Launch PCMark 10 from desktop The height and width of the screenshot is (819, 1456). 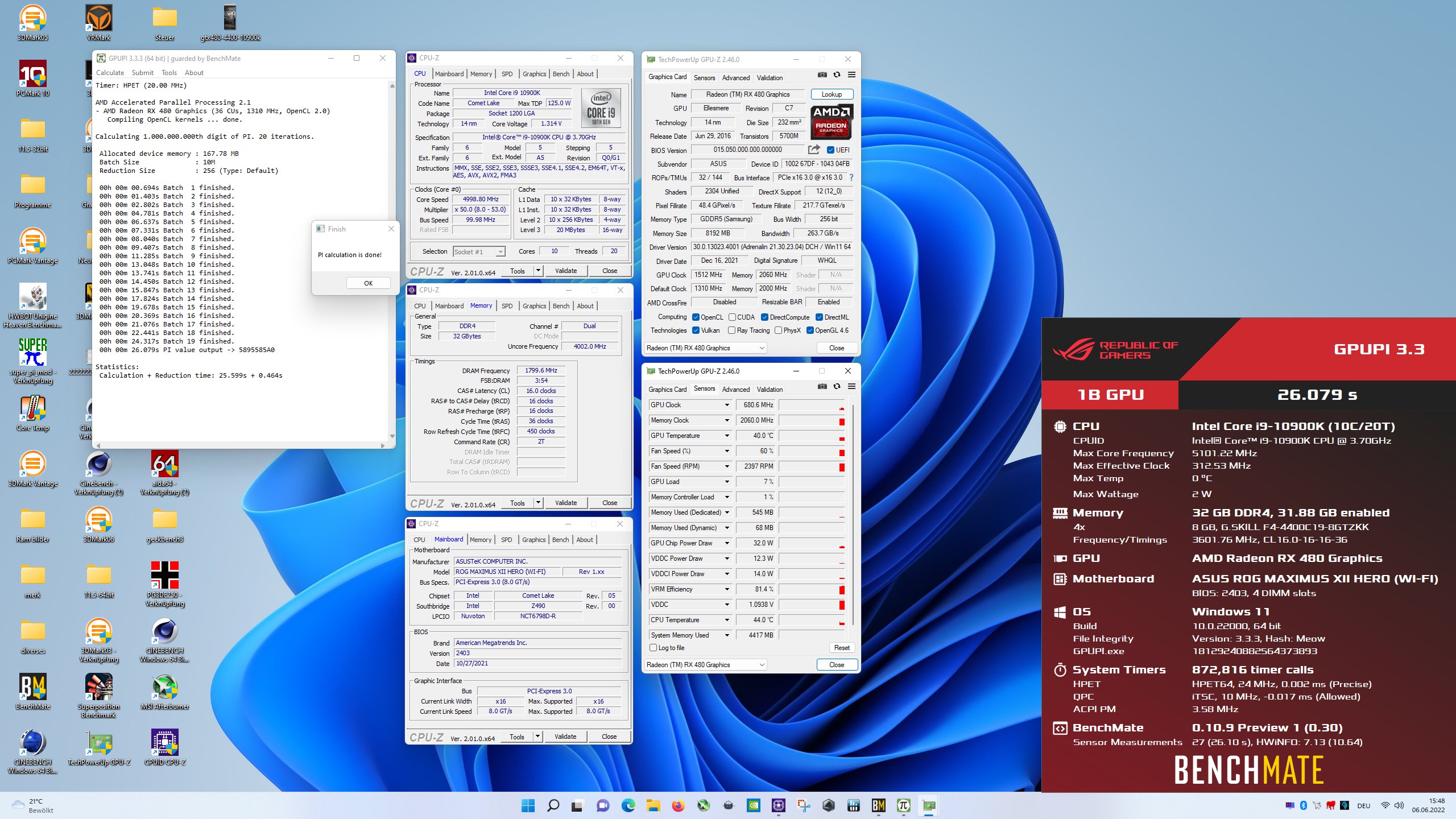[32, 78]
